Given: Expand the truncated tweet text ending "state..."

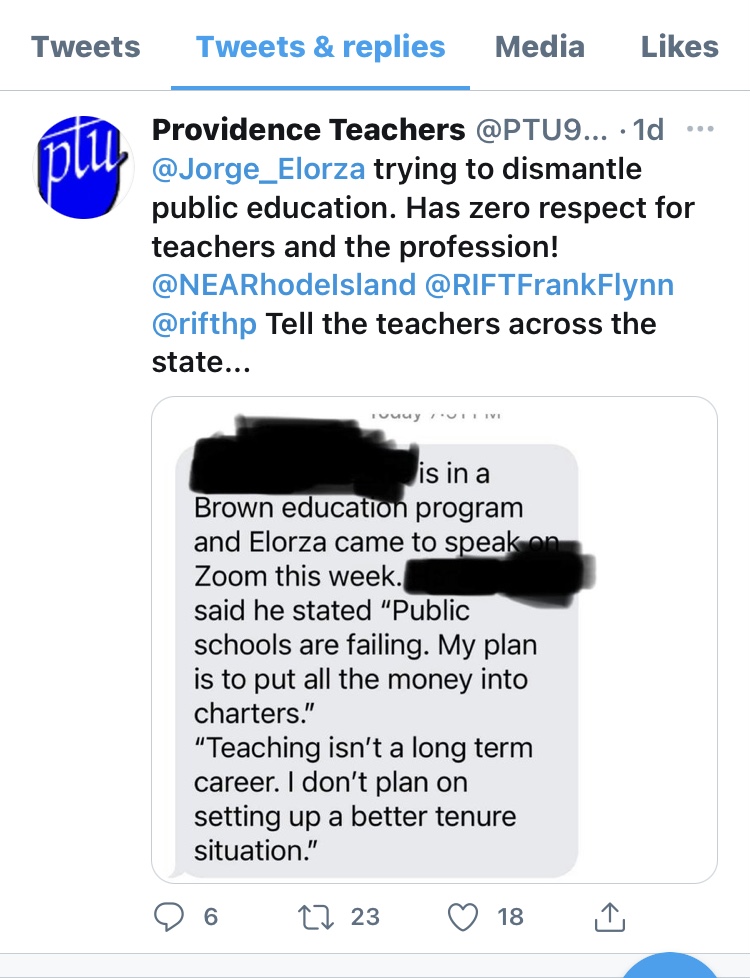Looking at the screenshot, I should coord(201,362).
